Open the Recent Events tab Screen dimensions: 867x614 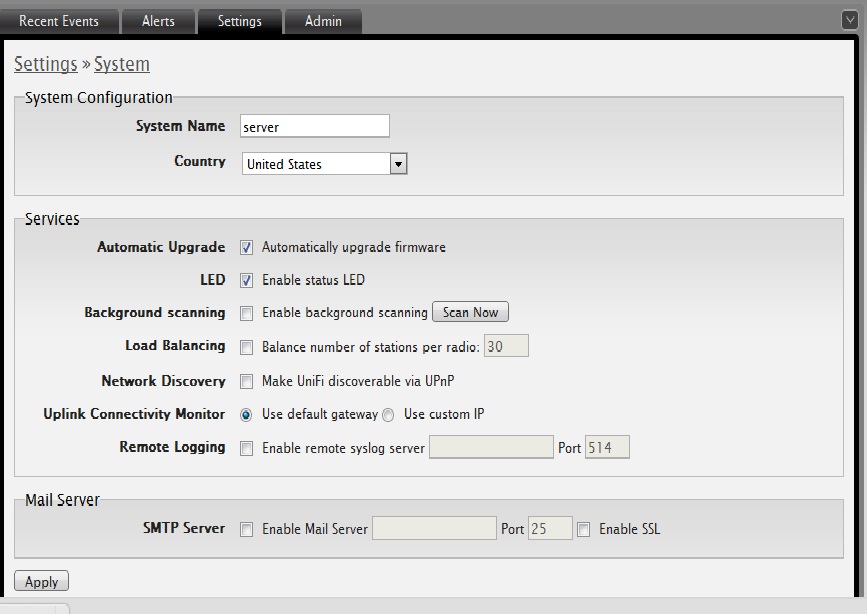(59, 22)
